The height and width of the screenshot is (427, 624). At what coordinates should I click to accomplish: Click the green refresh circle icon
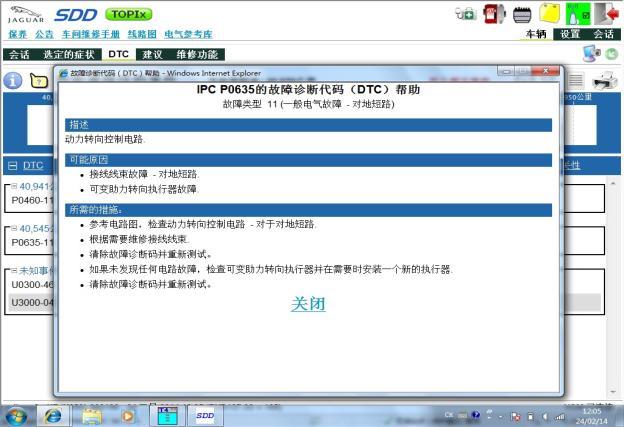[x=612, y=54]
